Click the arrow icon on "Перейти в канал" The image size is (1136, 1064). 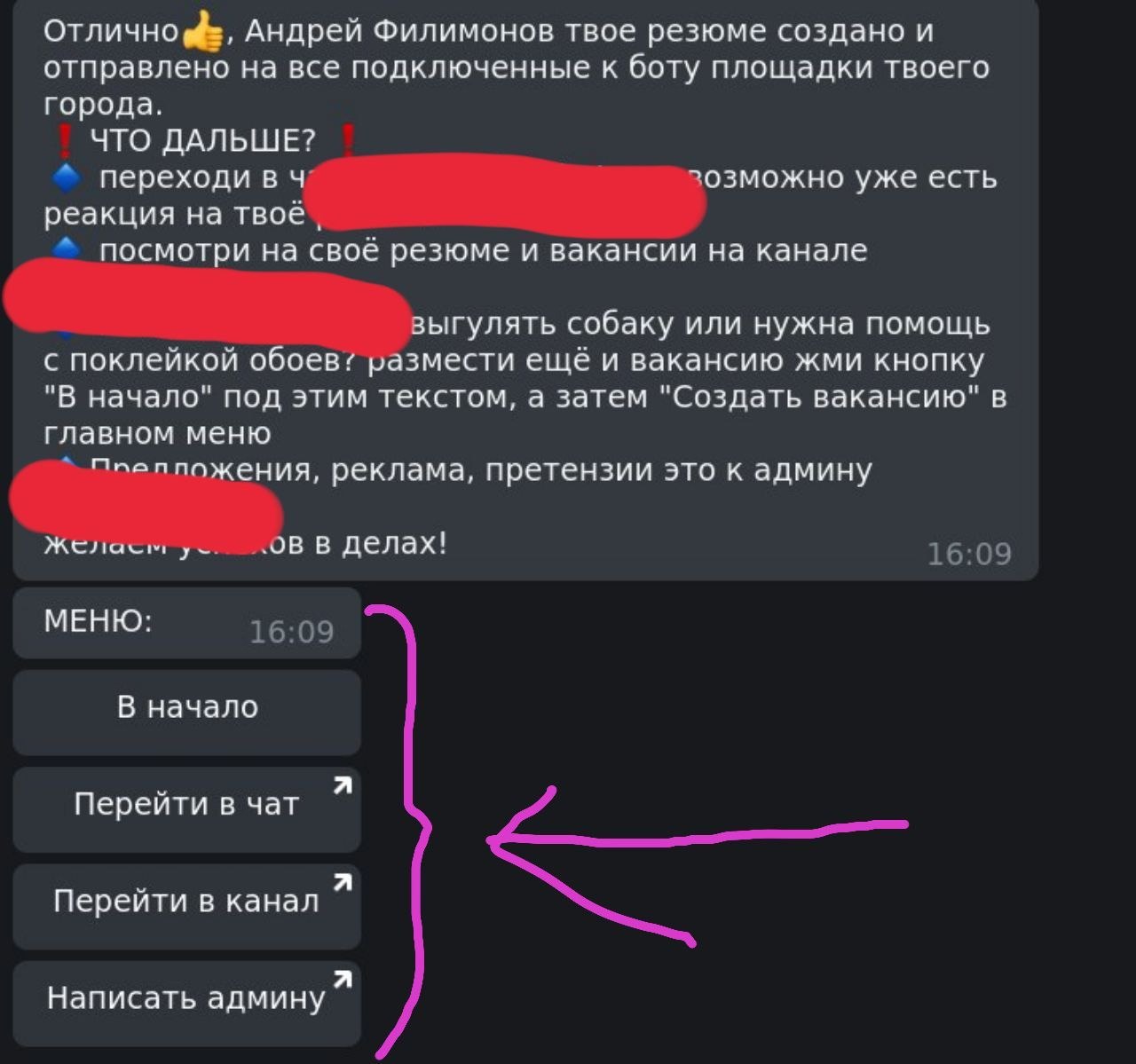(x=342, y=882)
